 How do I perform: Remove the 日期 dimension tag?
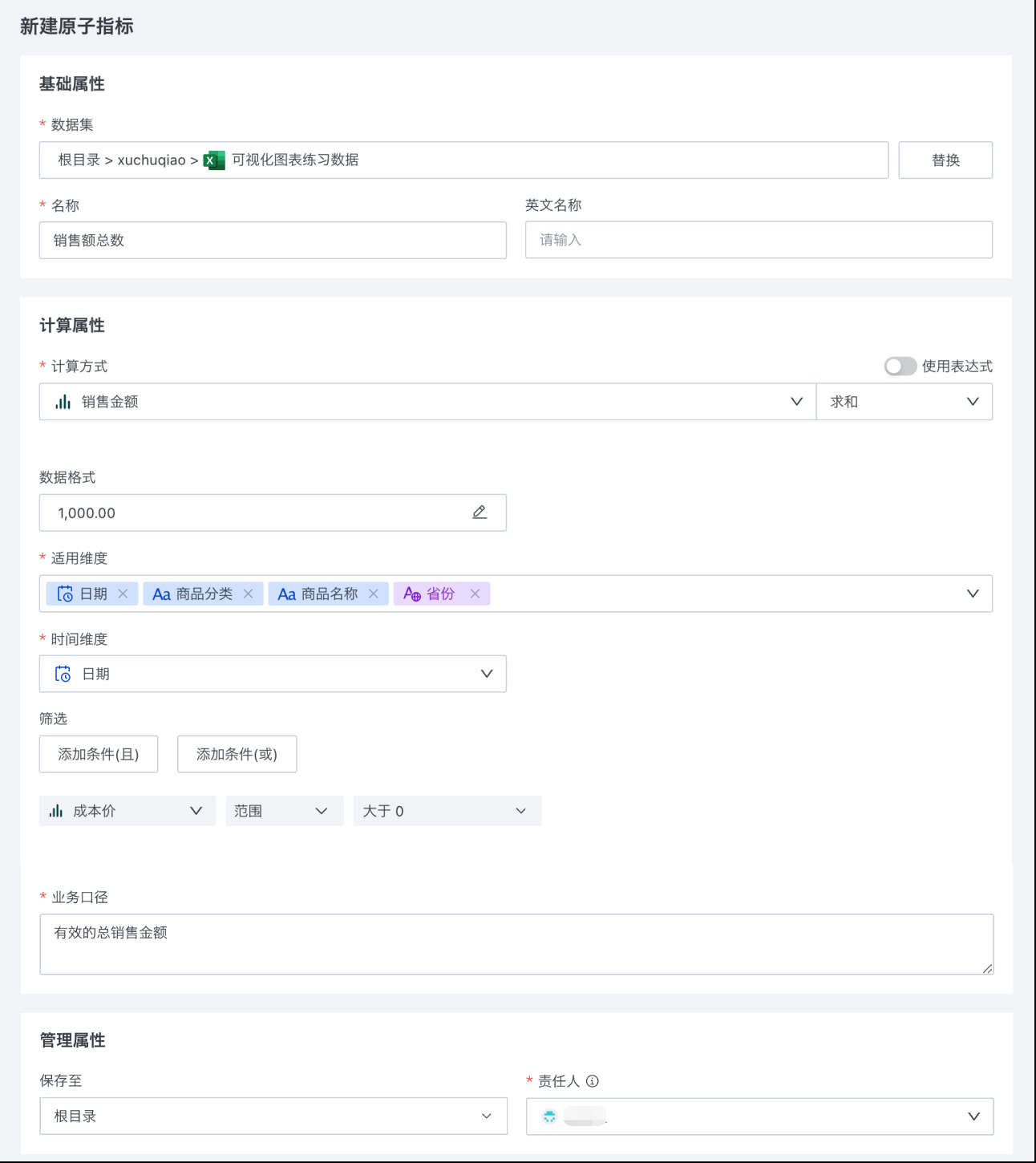tap(123, 594)
